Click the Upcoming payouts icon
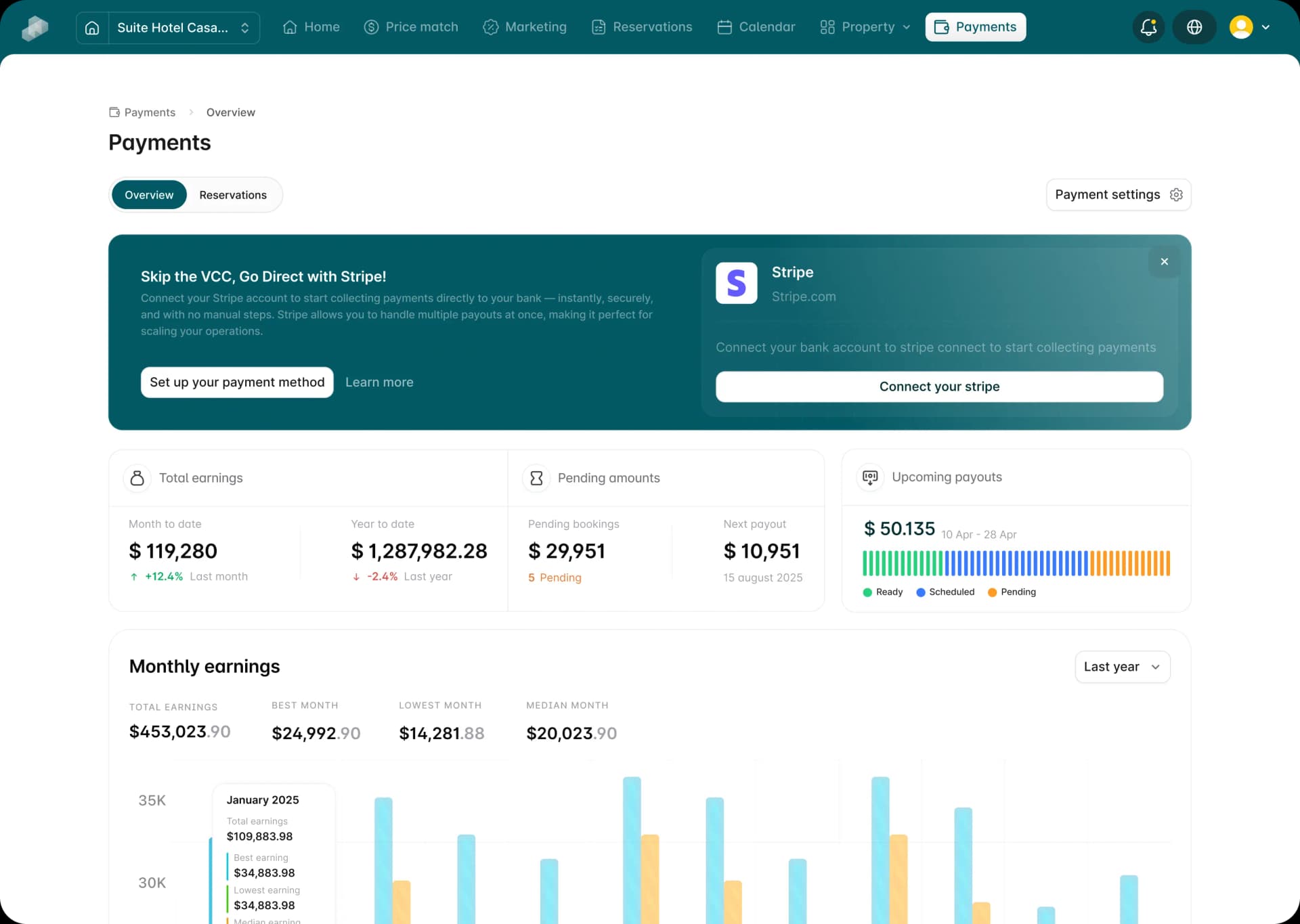The height and width of the screenshot is (924, 1300). click(870, 477)
